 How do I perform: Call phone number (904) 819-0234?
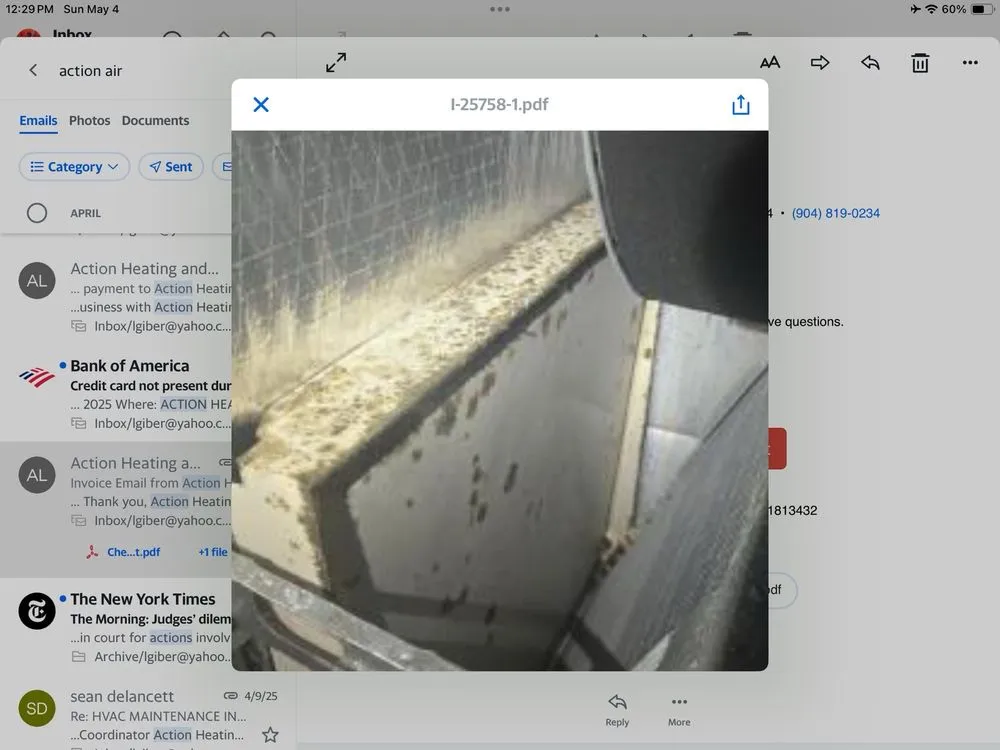[835, 213]
